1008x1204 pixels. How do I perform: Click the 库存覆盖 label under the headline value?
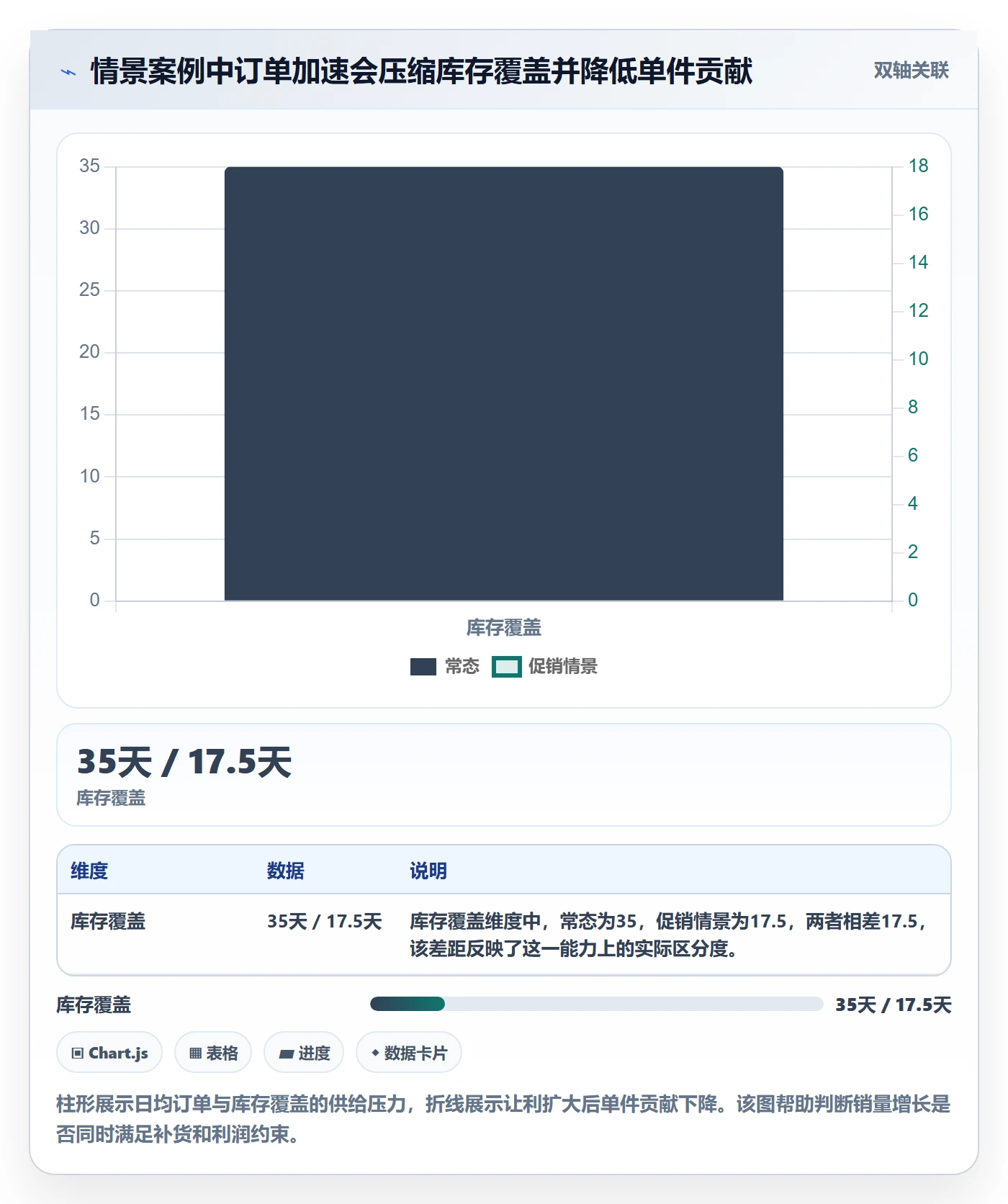[111, 798]
